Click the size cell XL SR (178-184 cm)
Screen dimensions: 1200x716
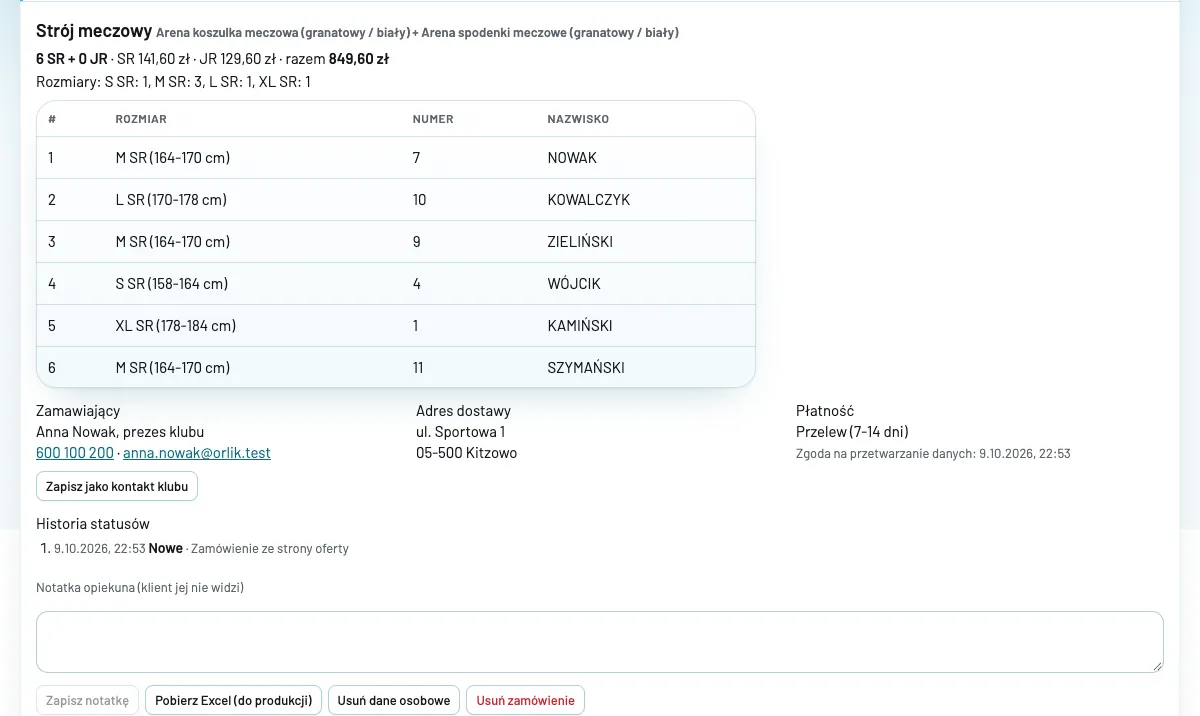click(176, 326)
